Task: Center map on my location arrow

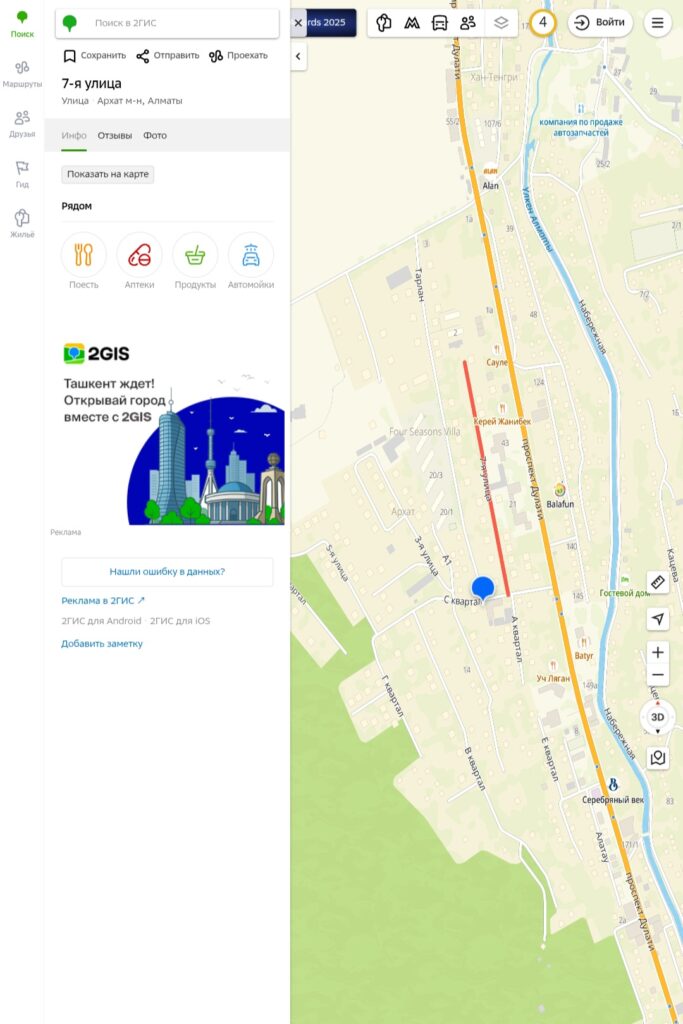Action: (658, 619)
